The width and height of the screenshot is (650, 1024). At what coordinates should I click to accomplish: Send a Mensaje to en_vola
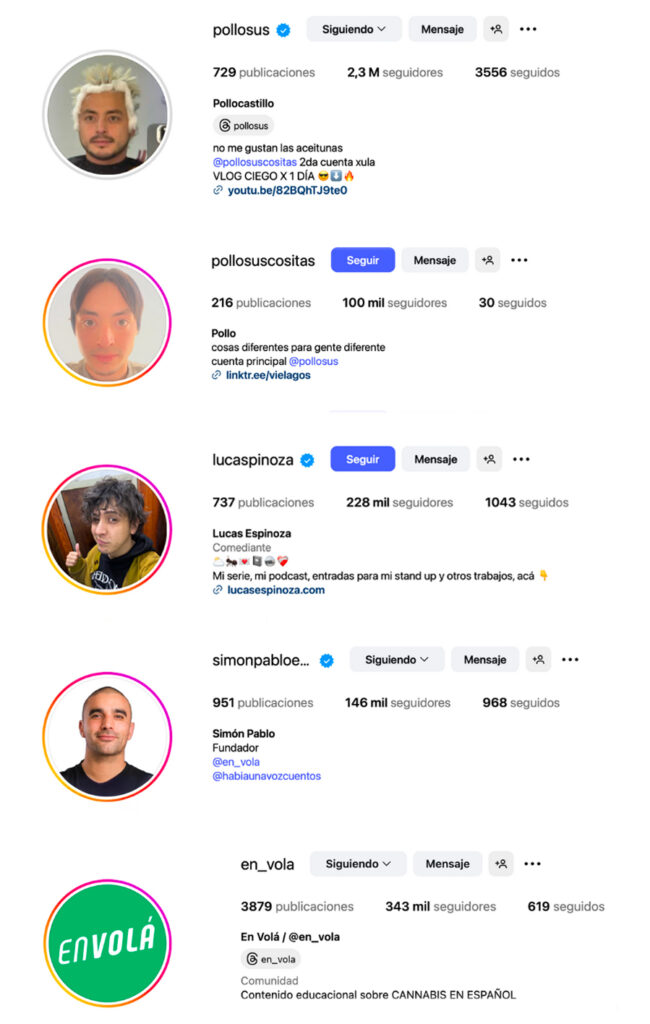pyautogui.click(x=447, y=863)
